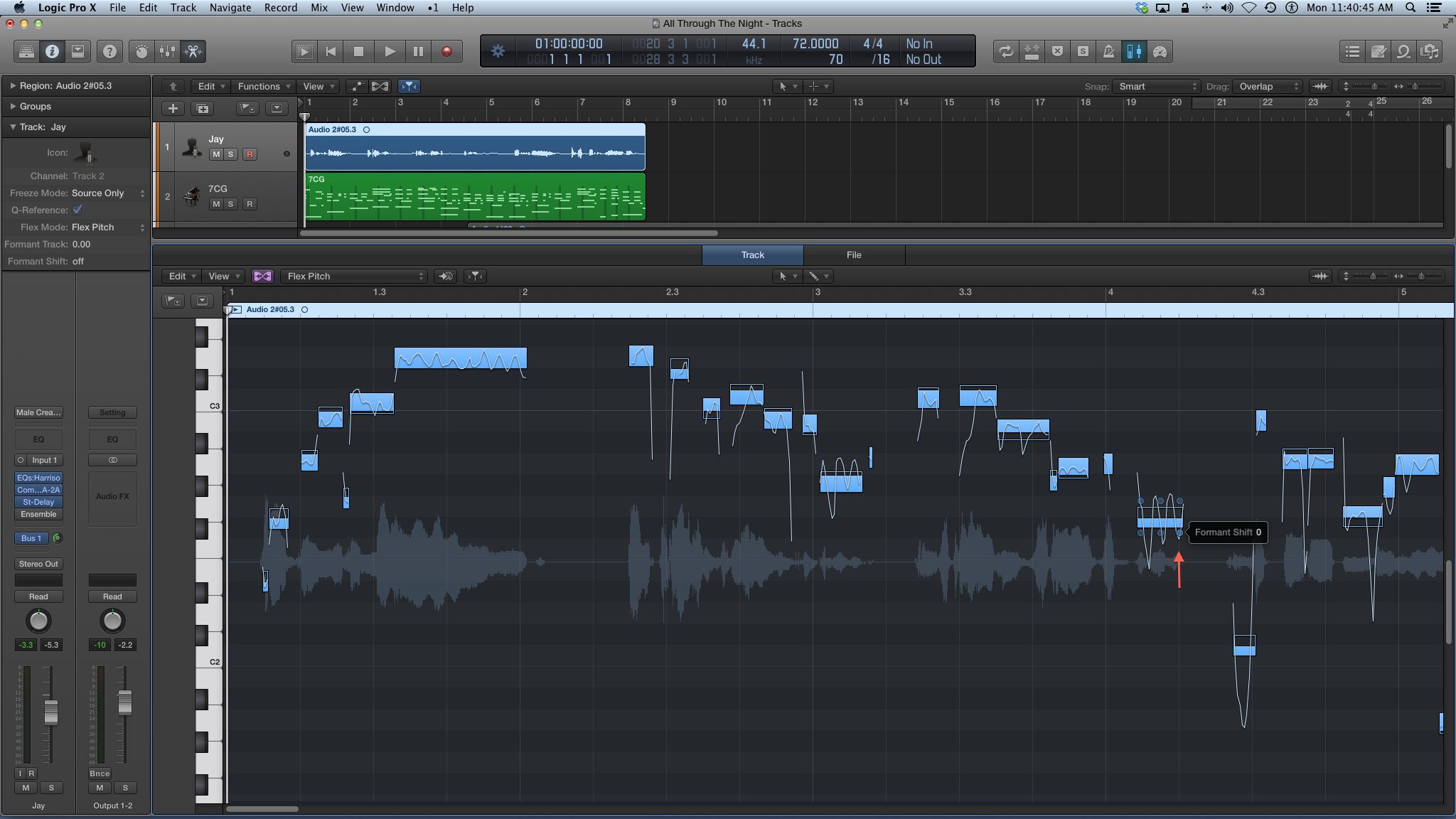1456x819 pixels.
Task: Mute the Jay track
Action: 215,154
